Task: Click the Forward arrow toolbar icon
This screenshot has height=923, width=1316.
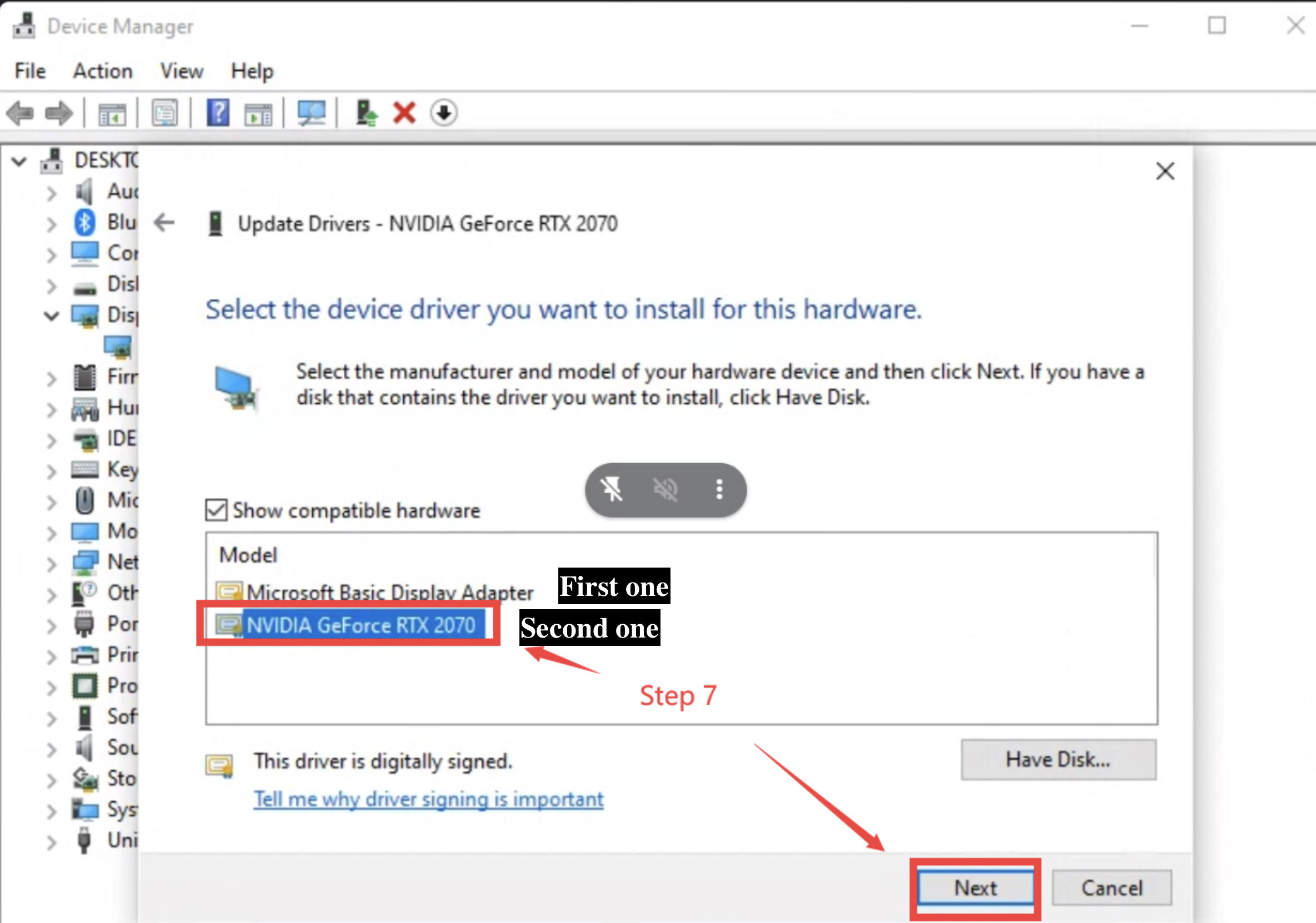Action: tap(59, 113)
